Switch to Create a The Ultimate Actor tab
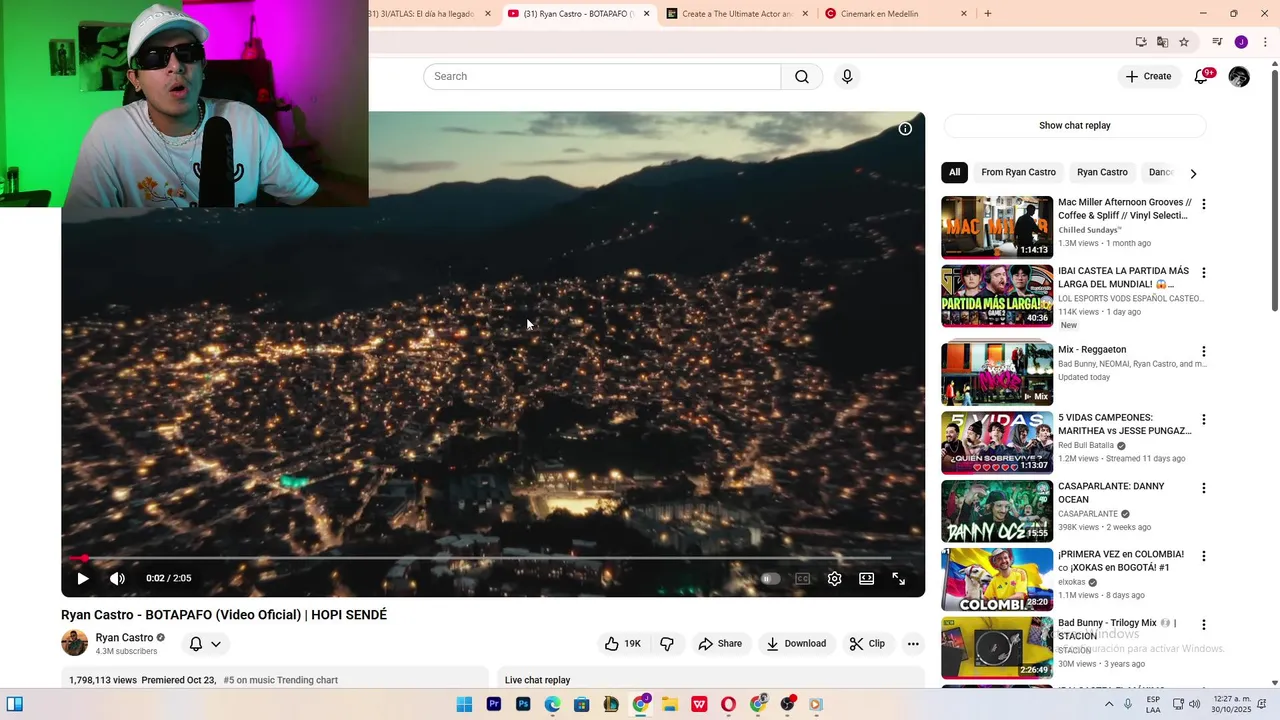 pos(736,14)
